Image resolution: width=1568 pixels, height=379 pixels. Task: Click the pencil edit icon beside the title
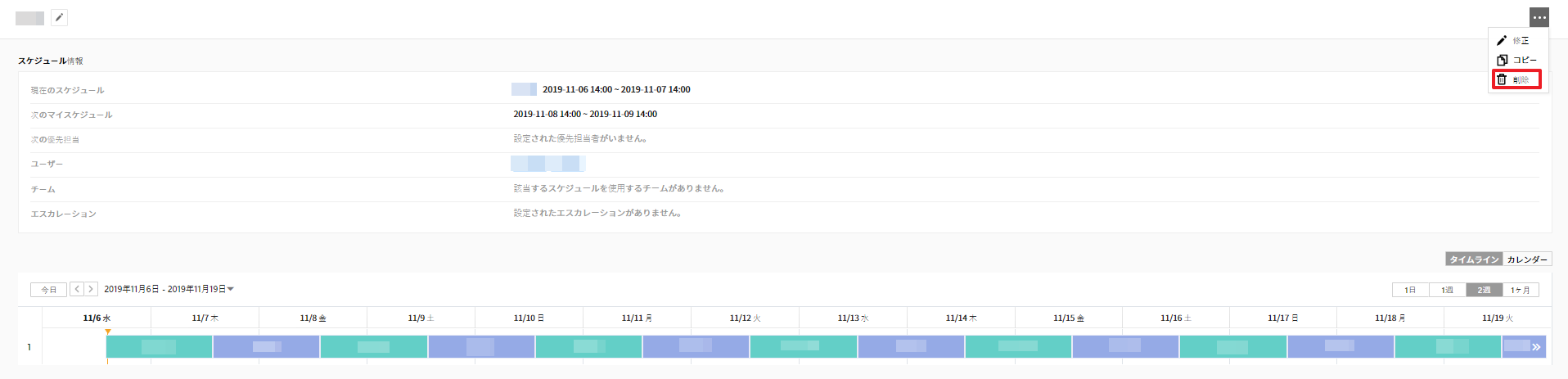pos(60,18)
